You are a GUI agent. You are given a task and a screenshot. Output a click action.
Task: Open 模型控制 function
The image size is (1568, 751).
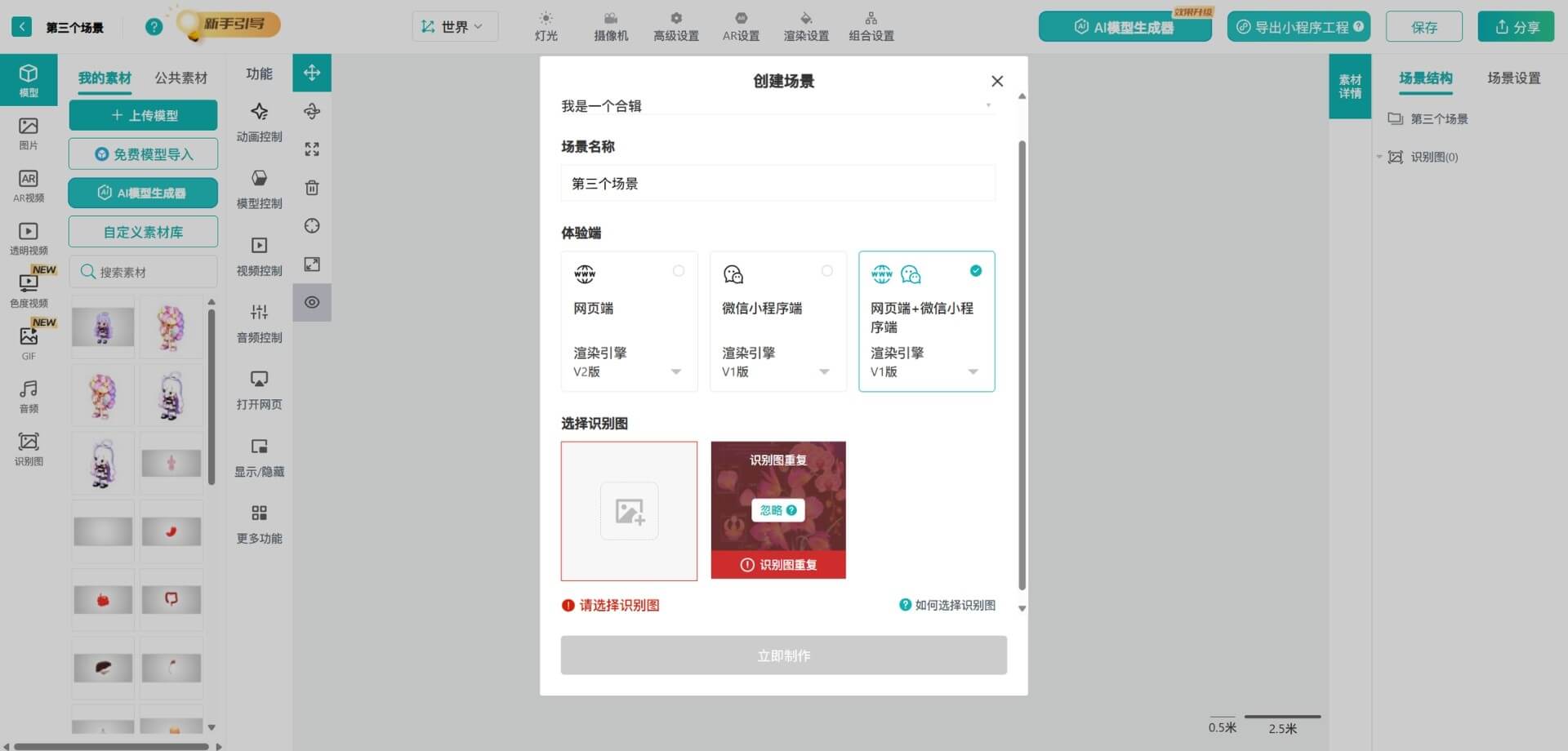point(259,189)
